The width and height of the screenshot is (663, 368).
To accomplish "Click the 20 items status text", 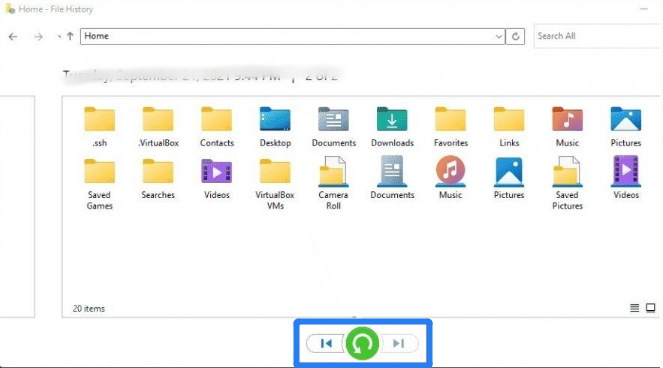I will [89, 309].
